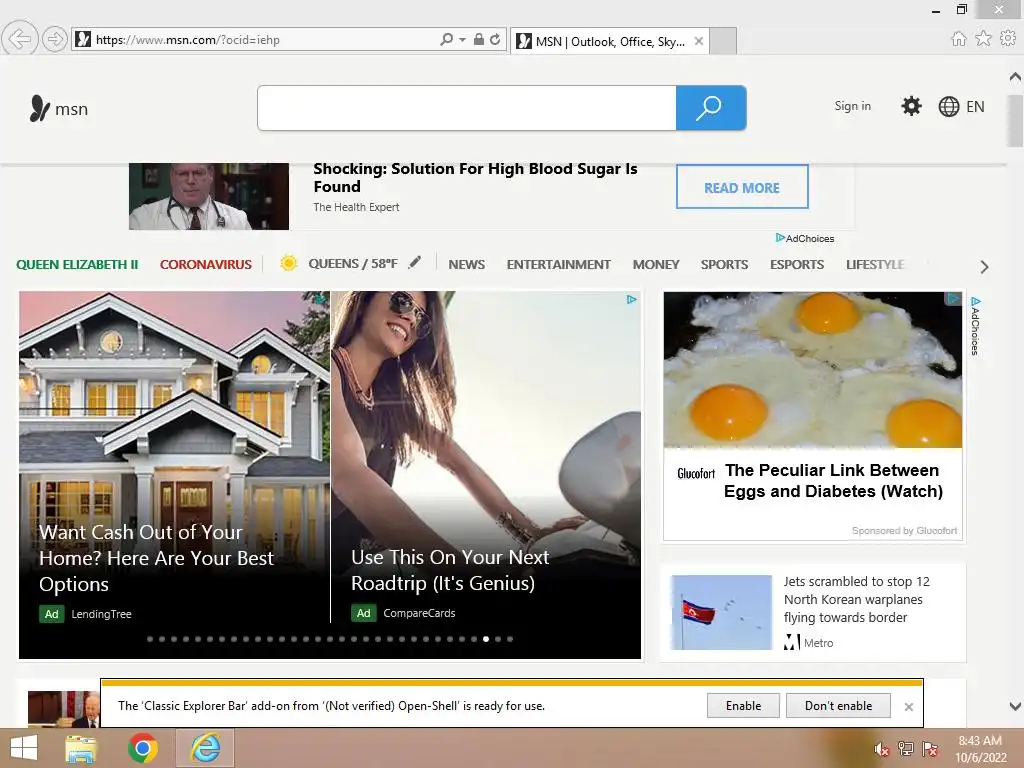
Task: Close the MSN browser tab
Action: coord(699,41)
